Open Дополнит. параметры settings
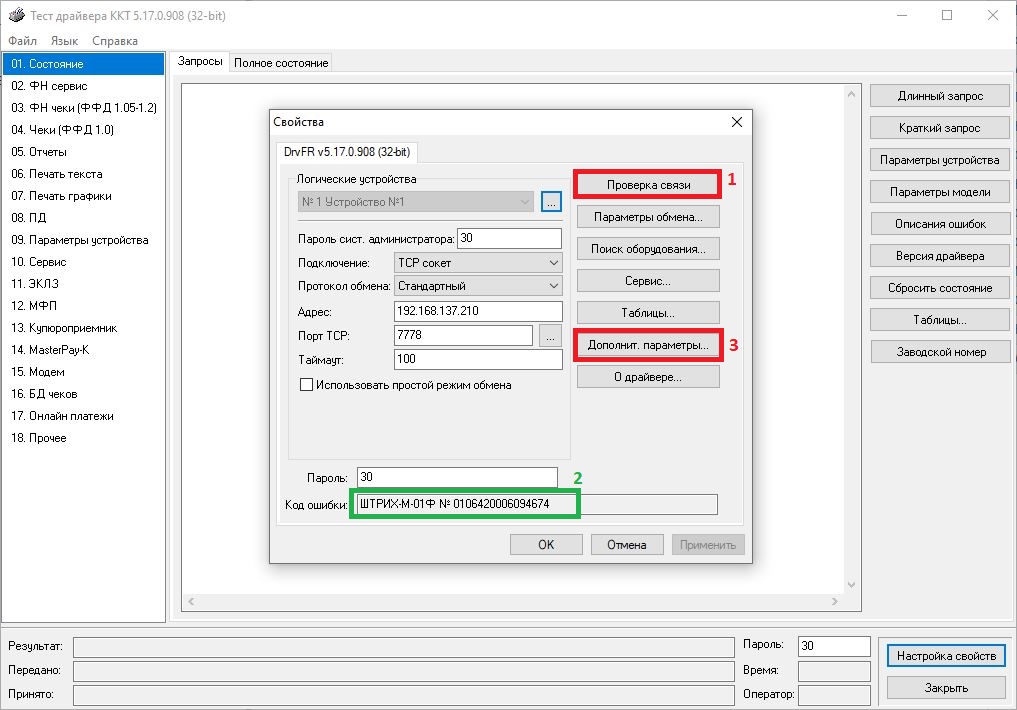The height and width of the screenshot is (710, 1017). [647, 345]
